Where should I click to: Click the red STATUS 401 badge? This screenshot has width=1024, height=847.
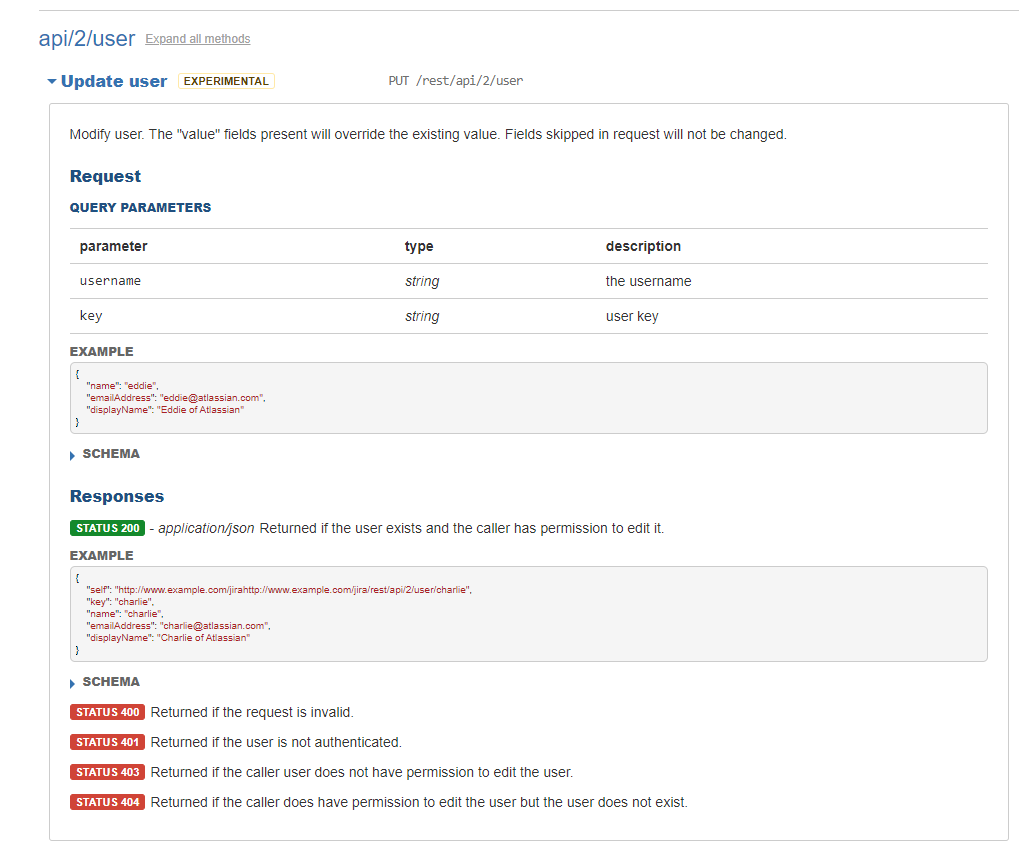coord(108,742)
